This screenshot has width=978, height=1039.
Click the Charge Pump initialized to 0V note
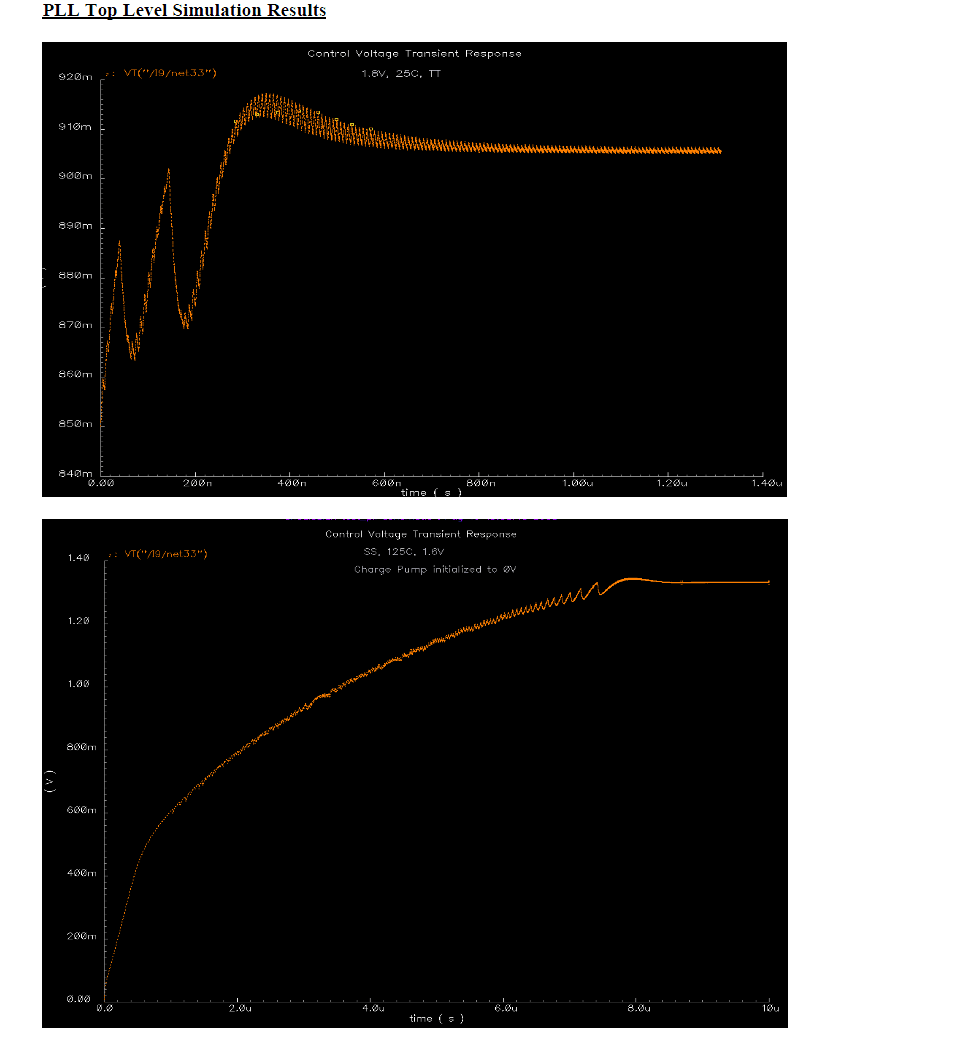click(435, 570)
